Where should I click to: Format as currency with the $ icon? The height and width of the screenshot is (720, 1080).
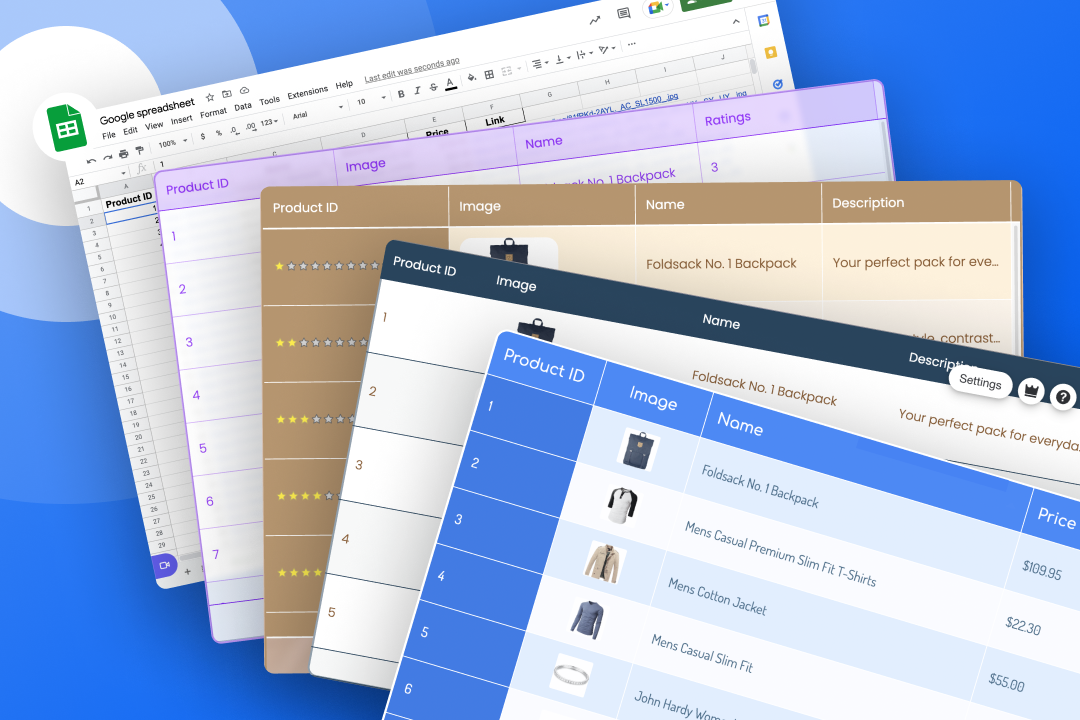202,136
